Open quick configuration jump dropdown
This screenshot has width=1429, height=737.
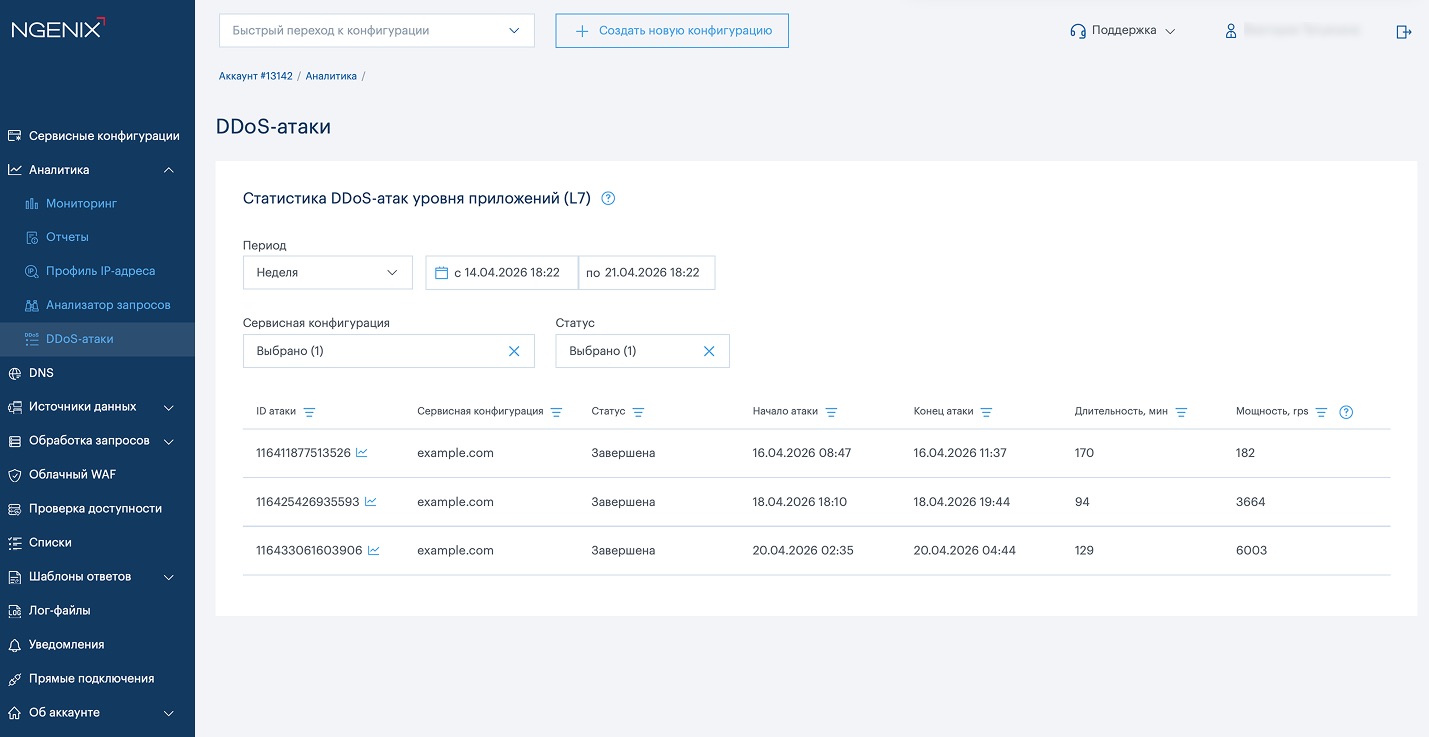(x=376, y=31)
